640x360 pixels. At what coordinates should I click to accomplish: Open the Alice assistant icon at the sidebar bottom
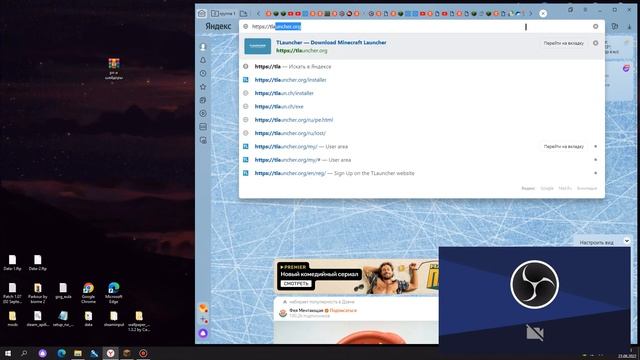[203, 333]
